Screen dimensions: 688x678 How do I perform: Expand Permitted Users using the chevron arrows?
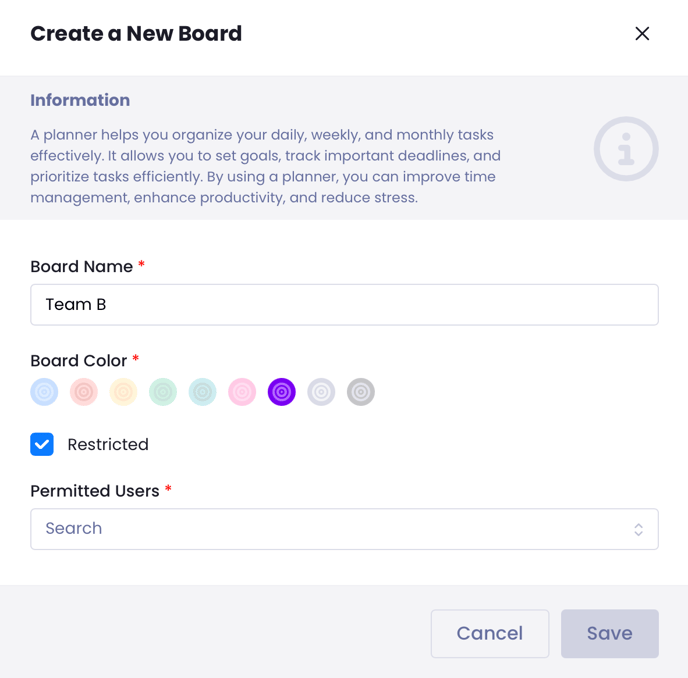[638, 529]
